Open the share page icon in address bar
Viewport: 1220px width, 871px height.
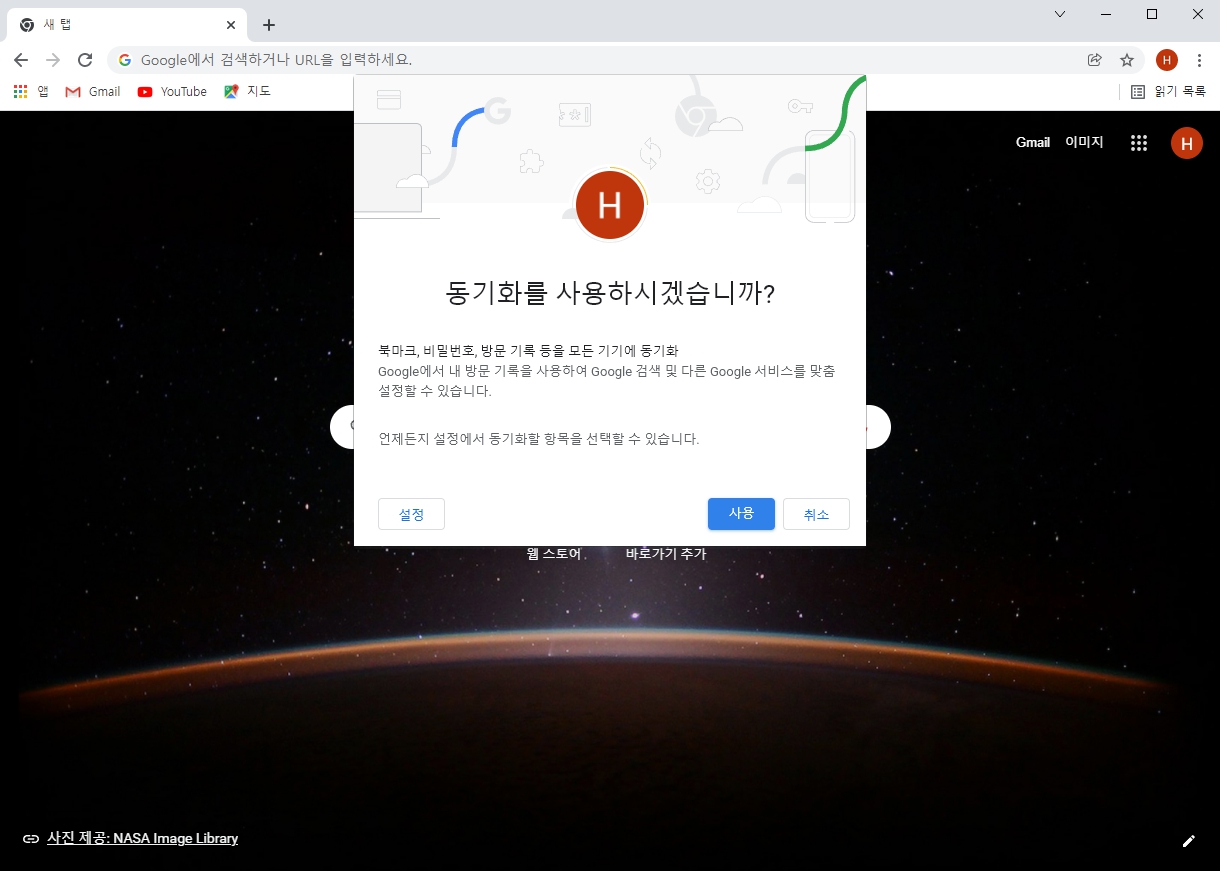[1095, 60]
